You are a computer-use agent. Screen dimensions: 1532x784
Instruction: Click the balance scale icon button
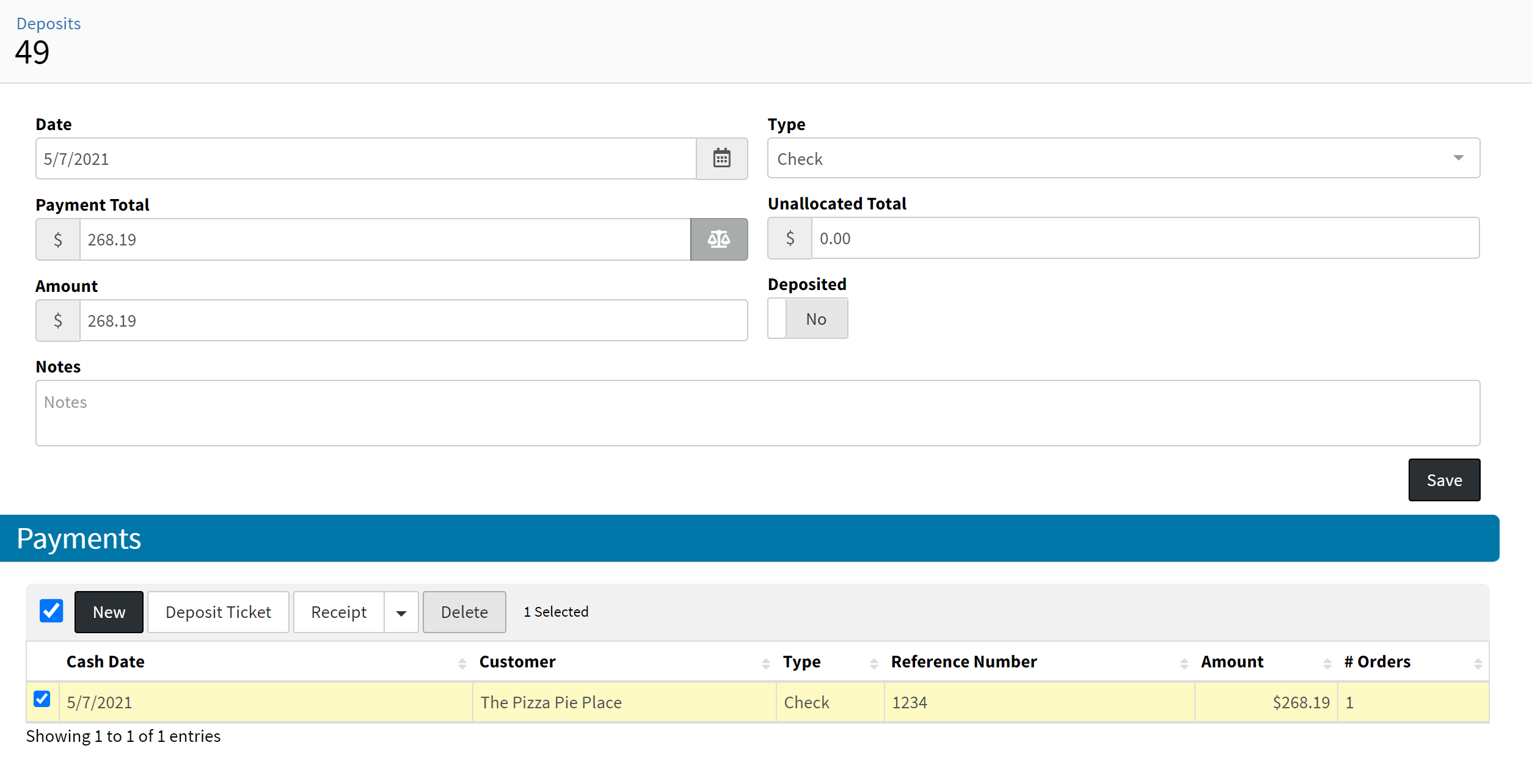click(719, 239)
